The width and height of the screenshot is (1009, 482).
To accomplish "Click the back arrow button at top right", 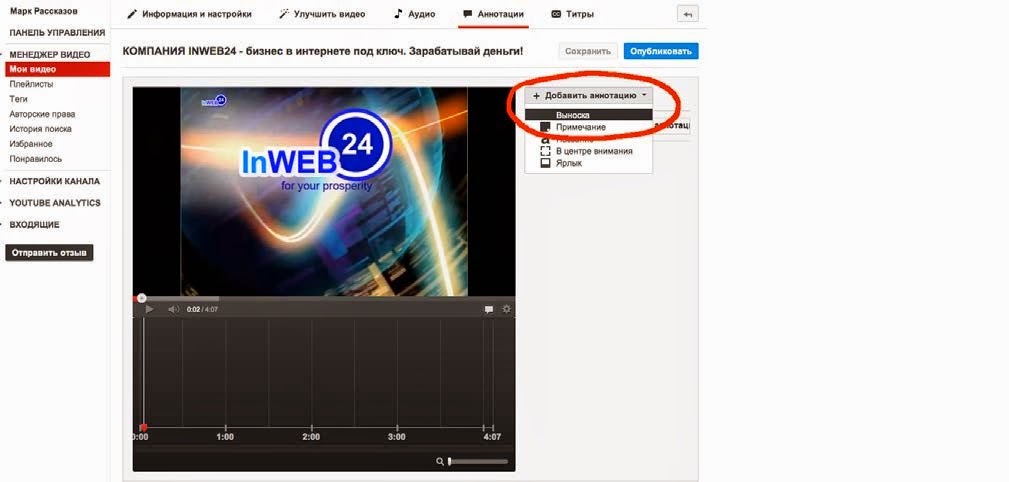I will [x=688, y=14].
